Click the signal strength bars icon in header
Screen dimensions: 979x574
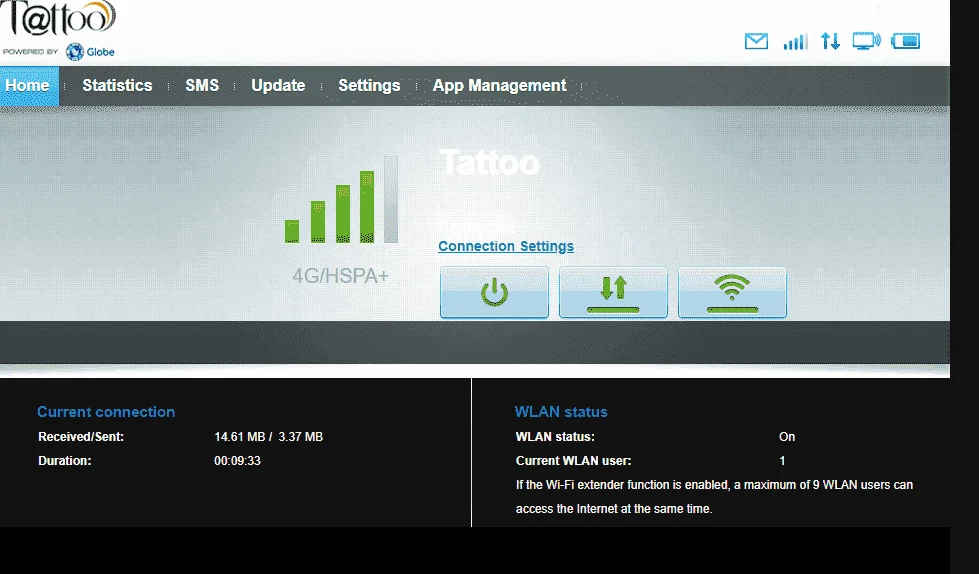click(795, 41)
